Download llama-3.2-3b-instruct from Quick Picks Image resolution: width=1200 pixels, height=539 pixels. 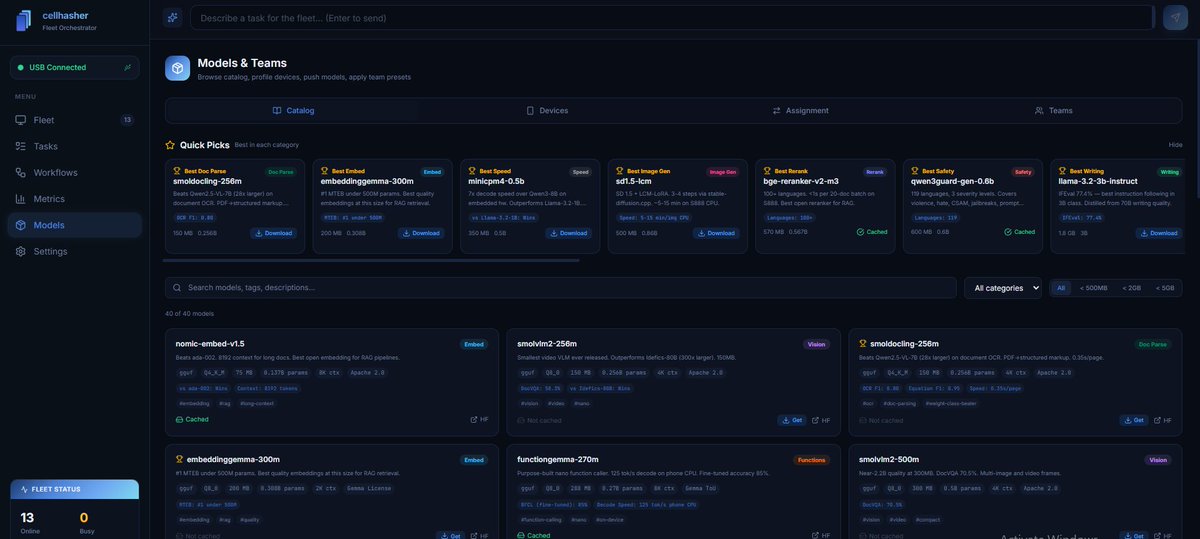point(1158,233)
